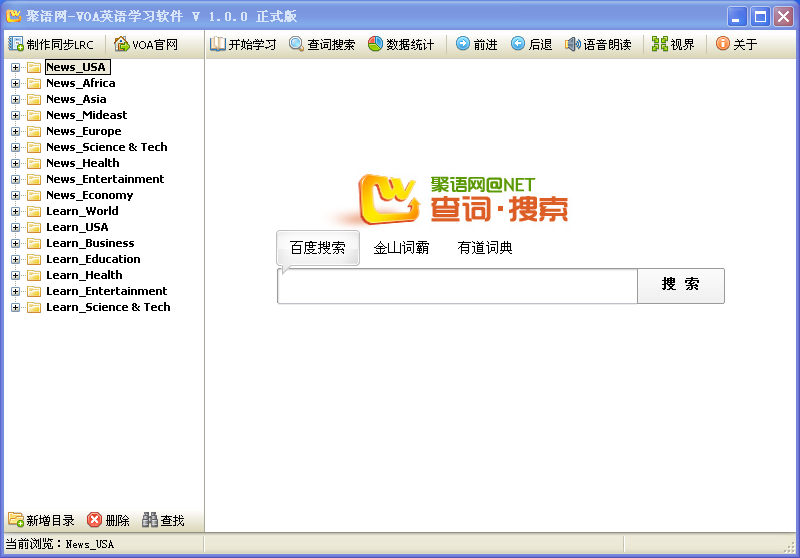Click status bar text 当前浏览：News_USA
The height and width of the screenshot is (558, 800).
click(x=60, y=544)
